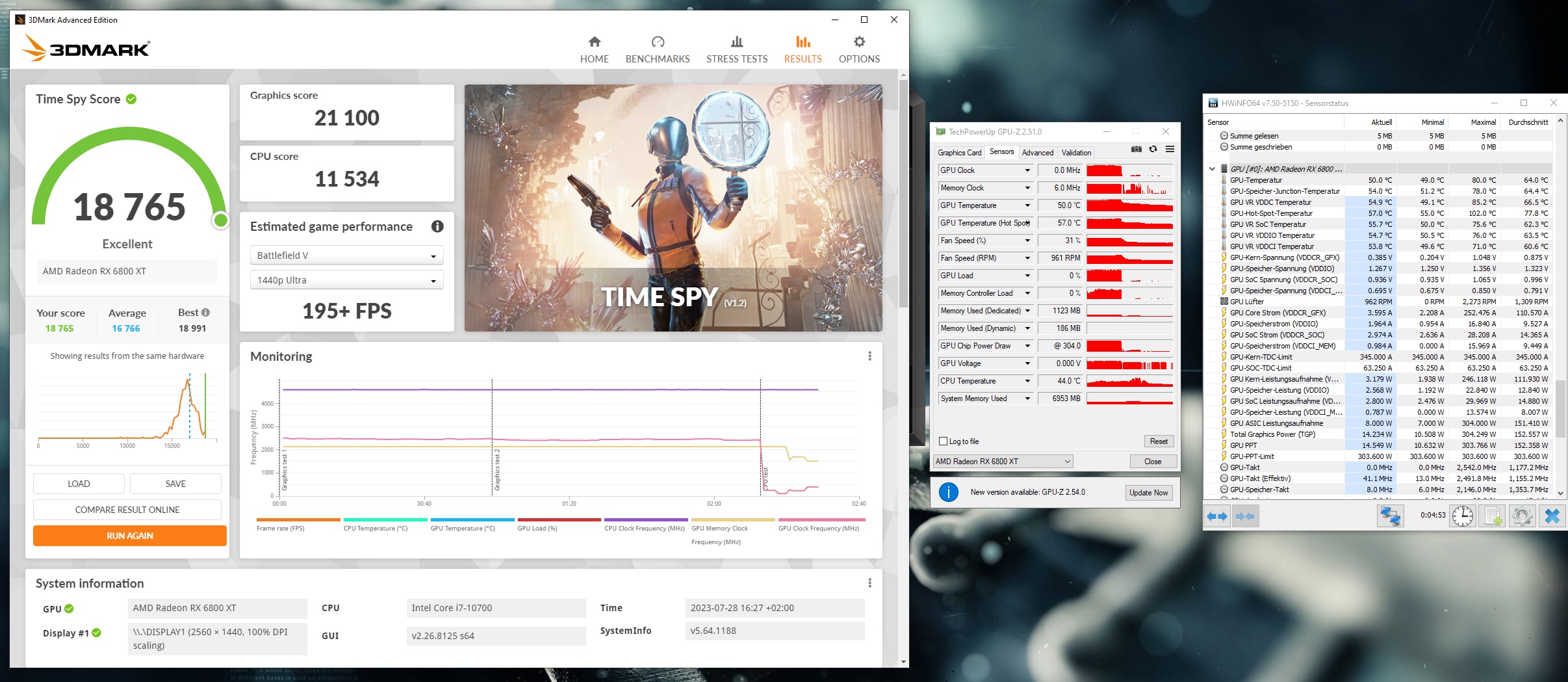Switch to the Advanced tab in GPU-Z
Viewport: 1568px width, 682px height.
pos(1038,152)
